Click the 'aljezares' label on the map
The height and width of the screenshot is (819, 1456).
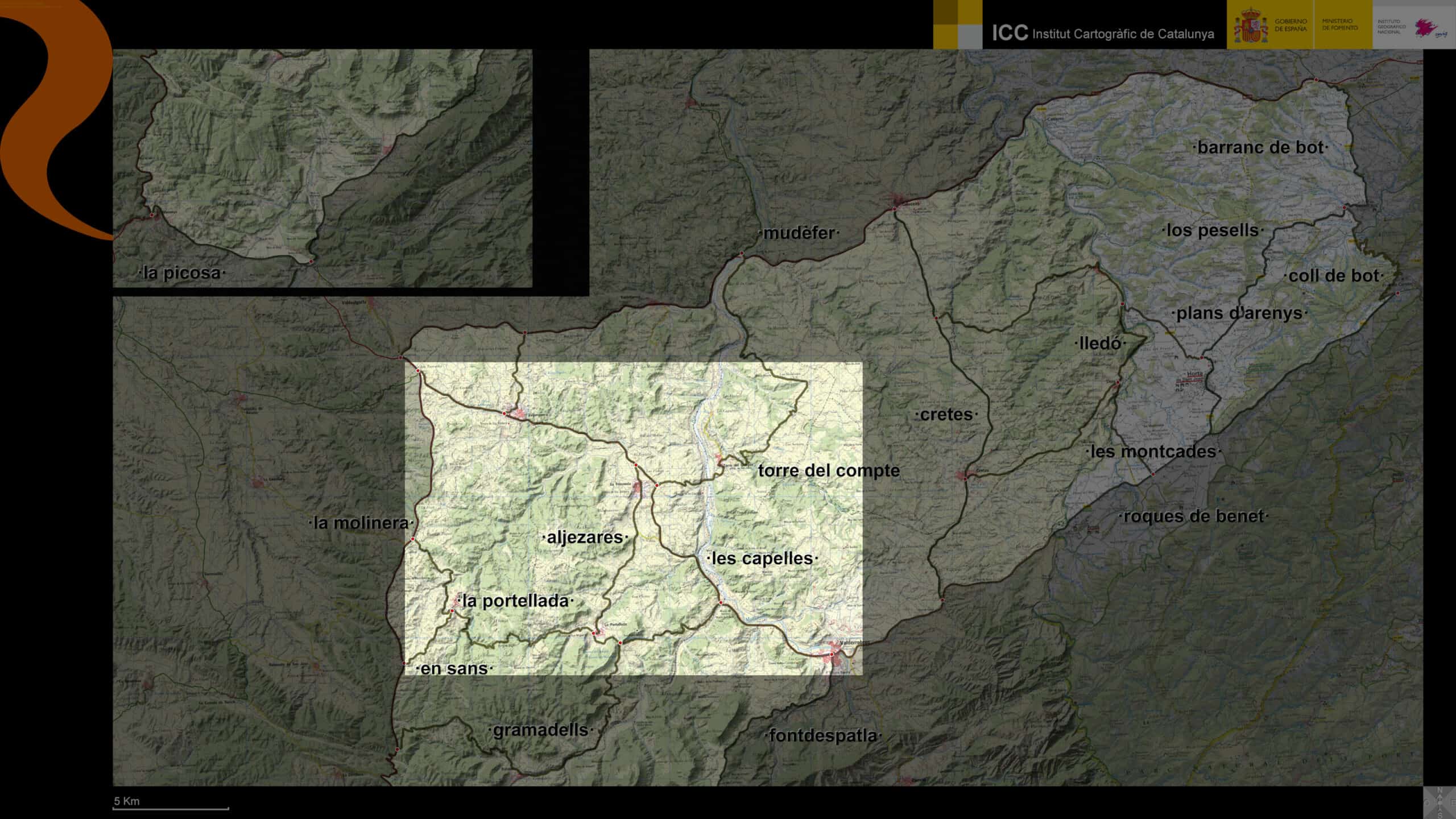pos(585,537)
